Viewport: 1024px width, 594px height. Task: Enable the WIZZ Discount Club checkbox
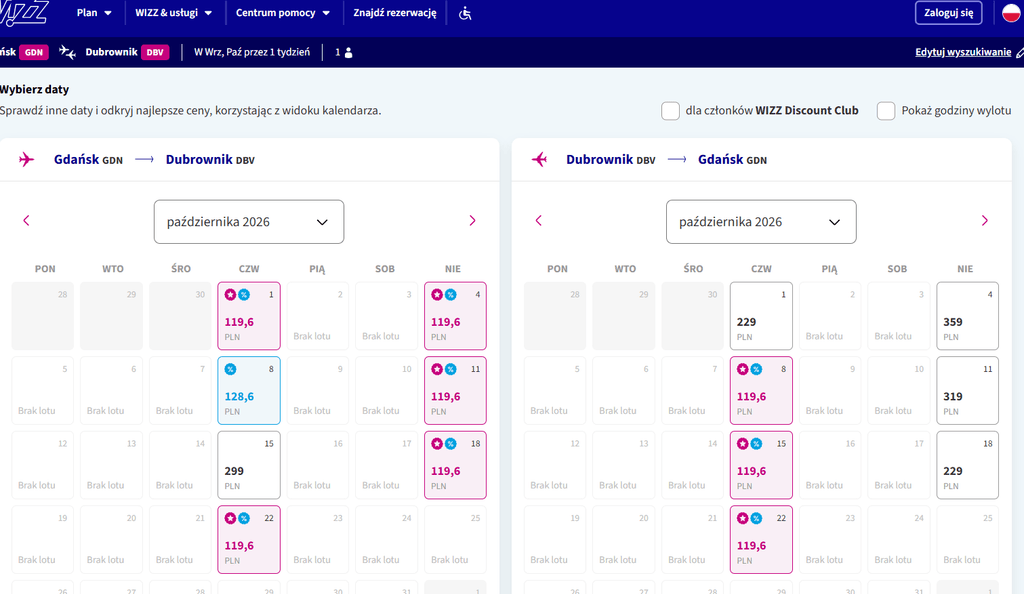670,111
